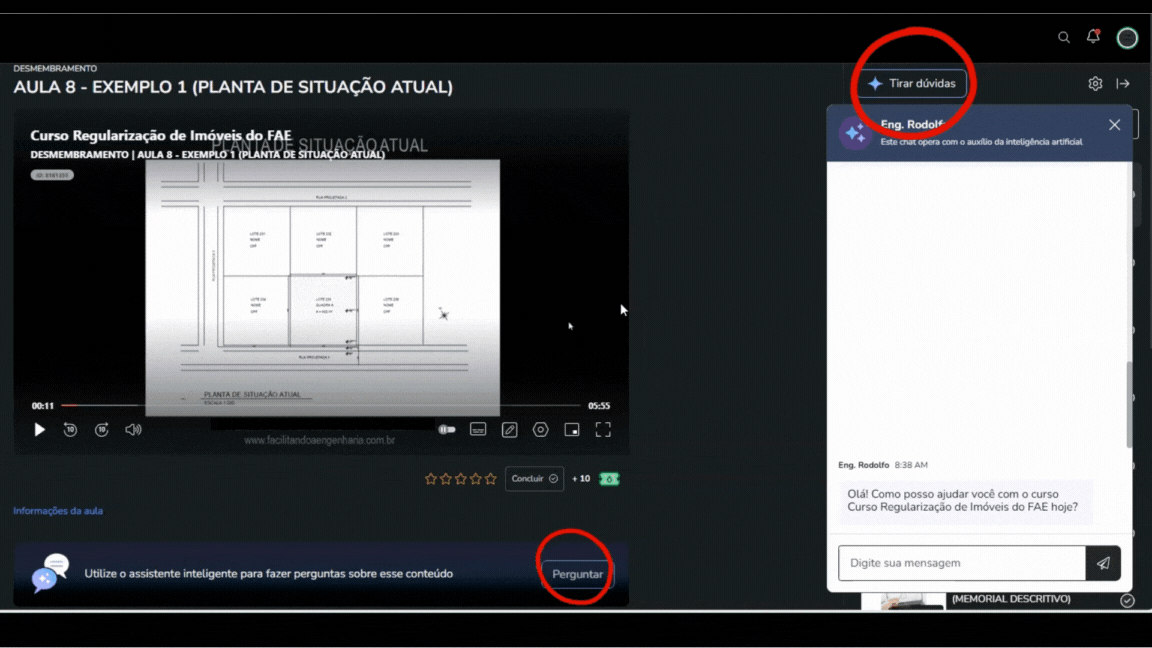This screenshot has height=648, width=1152.
Task: Click the Tirar dúvidas button
Action: [911, 84]
